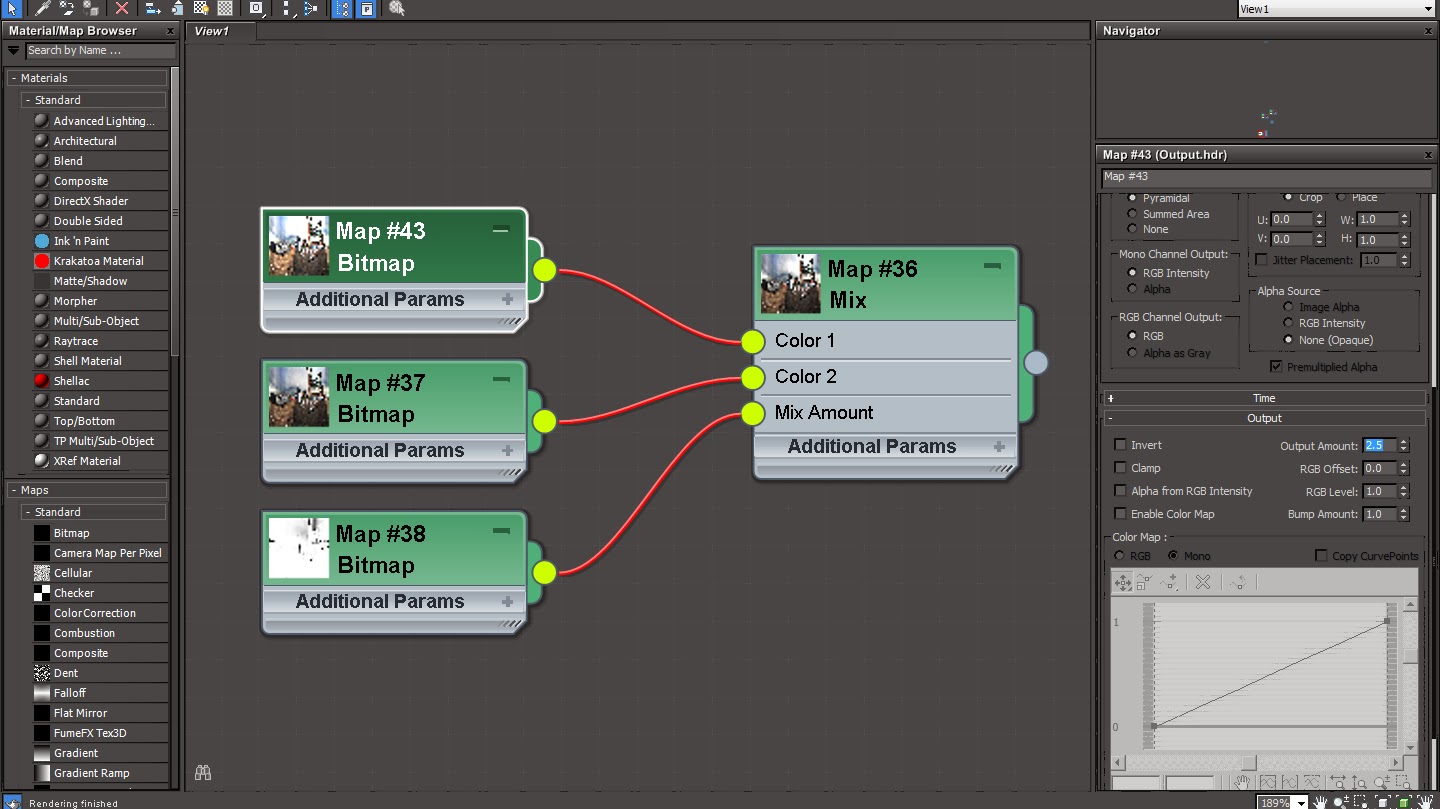Check the Enable Color Map option
Image resolution: width=1440 pixels, height=809 pixels.
coord(1121,514)
